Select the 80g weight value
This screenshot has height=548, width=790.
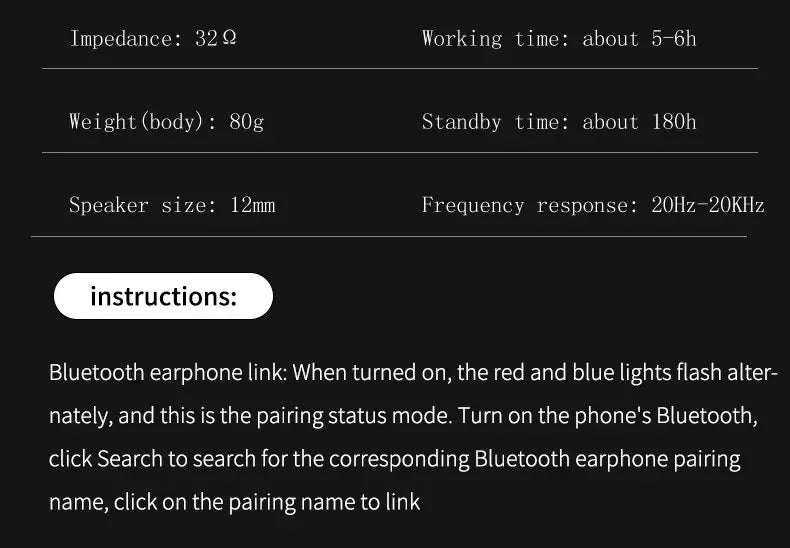coord(246,122)
